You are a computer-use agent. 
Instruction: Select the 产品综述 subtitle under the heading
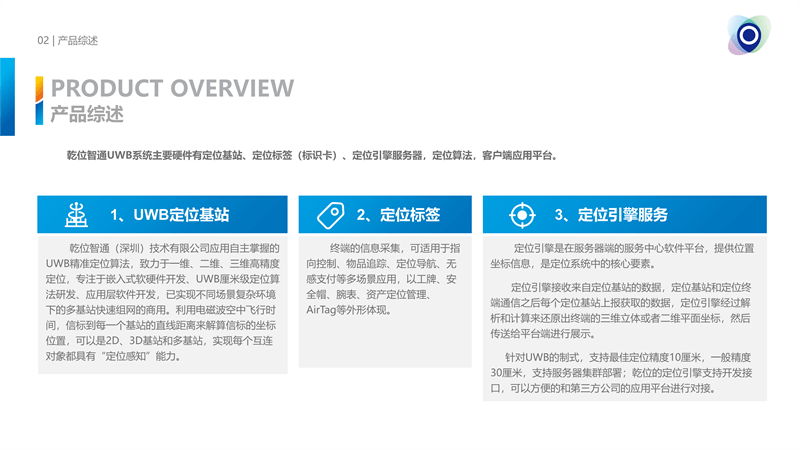87,114
